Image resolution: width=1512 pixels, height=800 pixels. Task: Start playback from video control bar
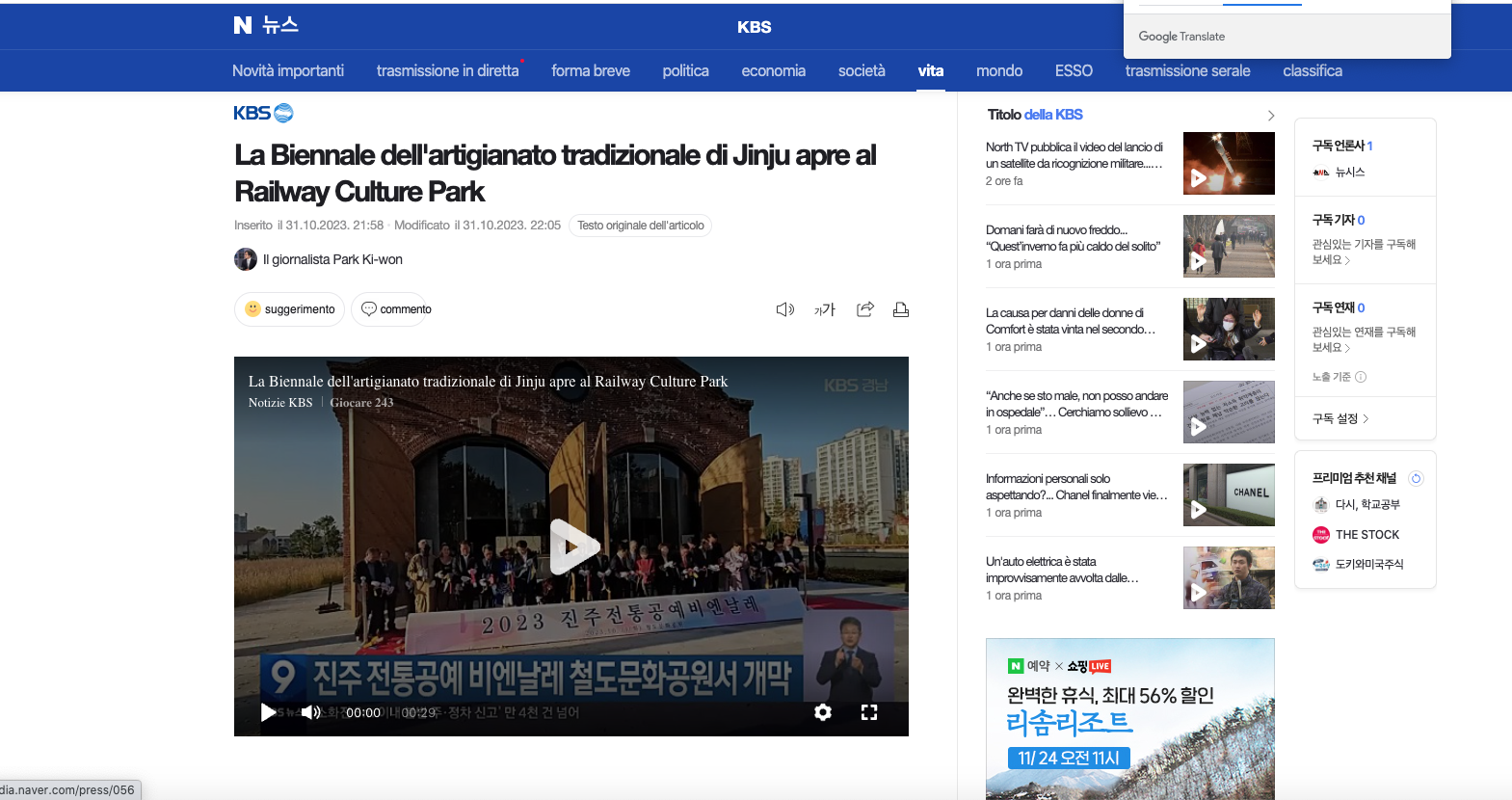268,712
